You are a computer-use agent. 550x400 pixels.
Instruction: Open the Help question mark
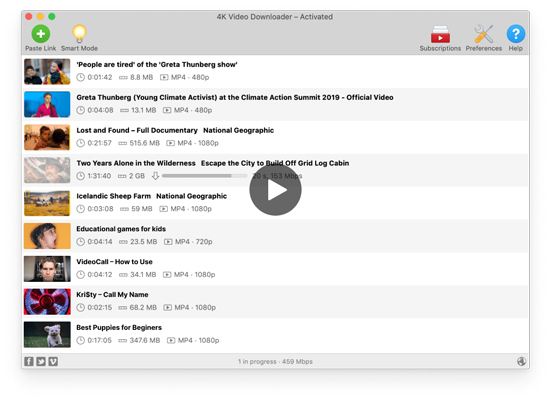tap(516, 34)
